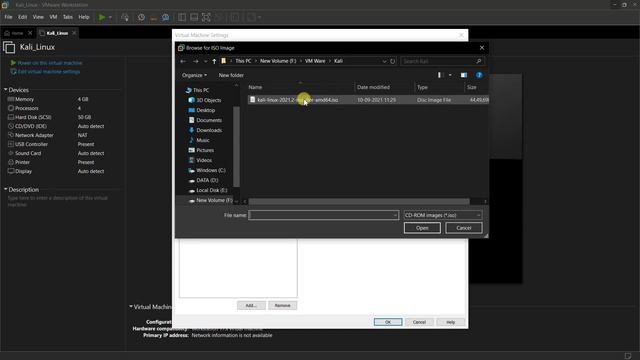Click the navigation pane vertical scrollbar
Viewport: 640px width, 360px height.
click(x=236, y=146)
